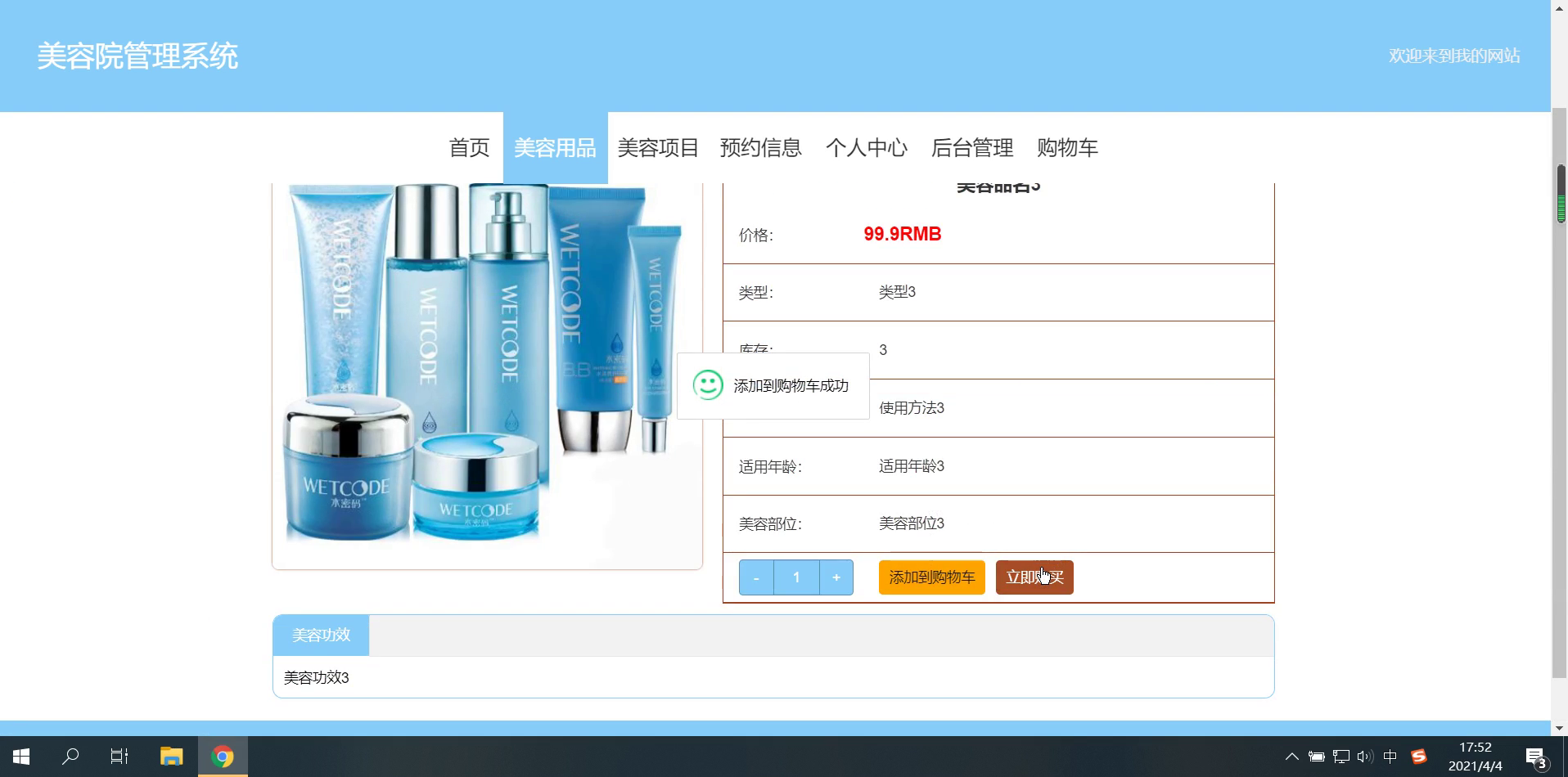Check battery status tray icon
This screenshot has height=777, width=1568.
[1316, 757]
